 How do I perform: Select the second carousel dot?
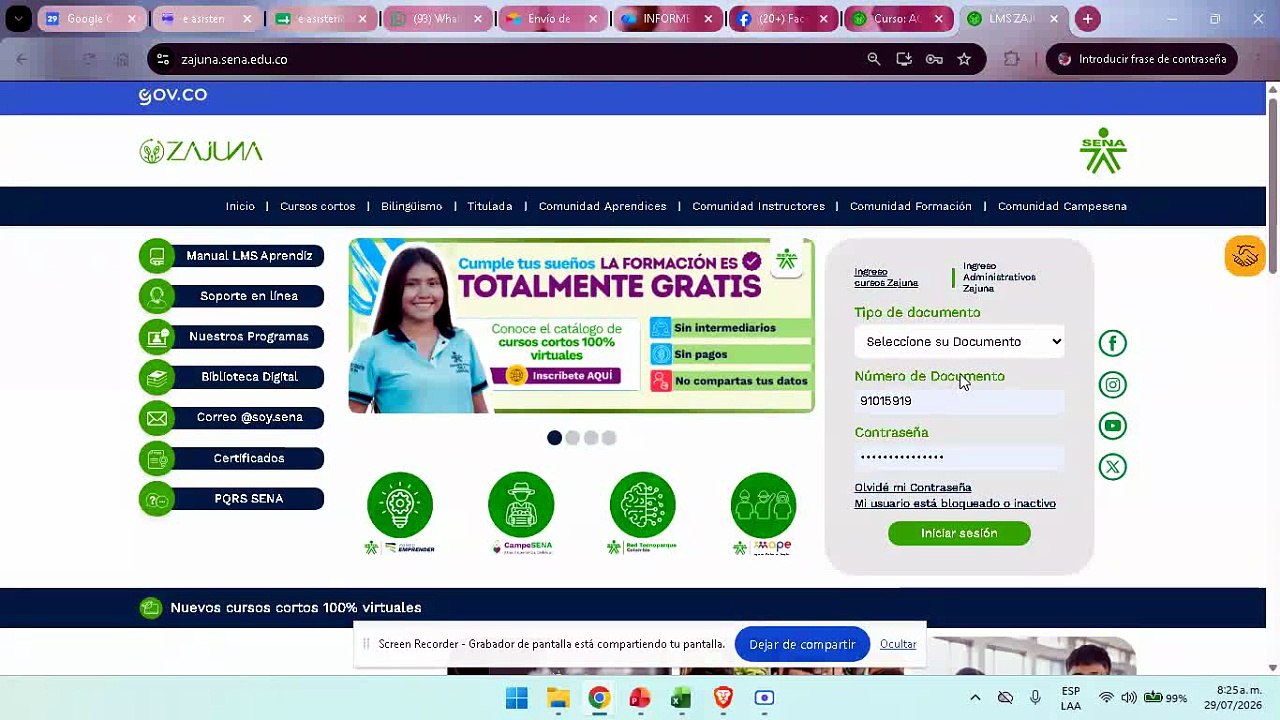[572, 438]
